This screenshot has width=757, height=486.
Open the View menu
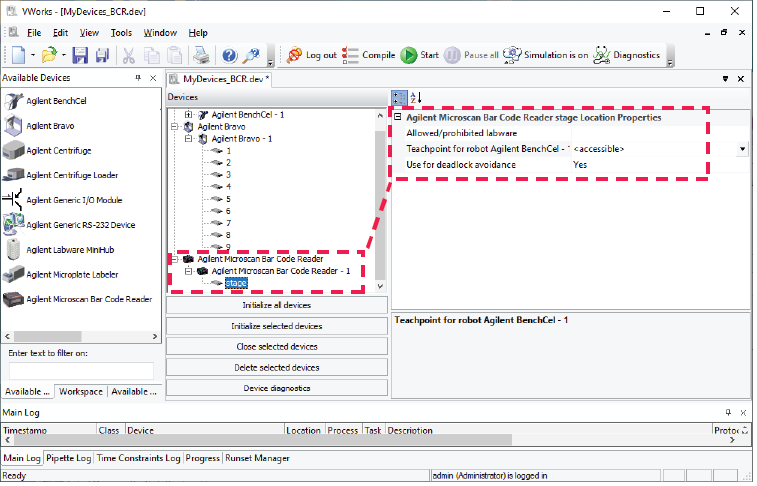(x=89, y=33)
